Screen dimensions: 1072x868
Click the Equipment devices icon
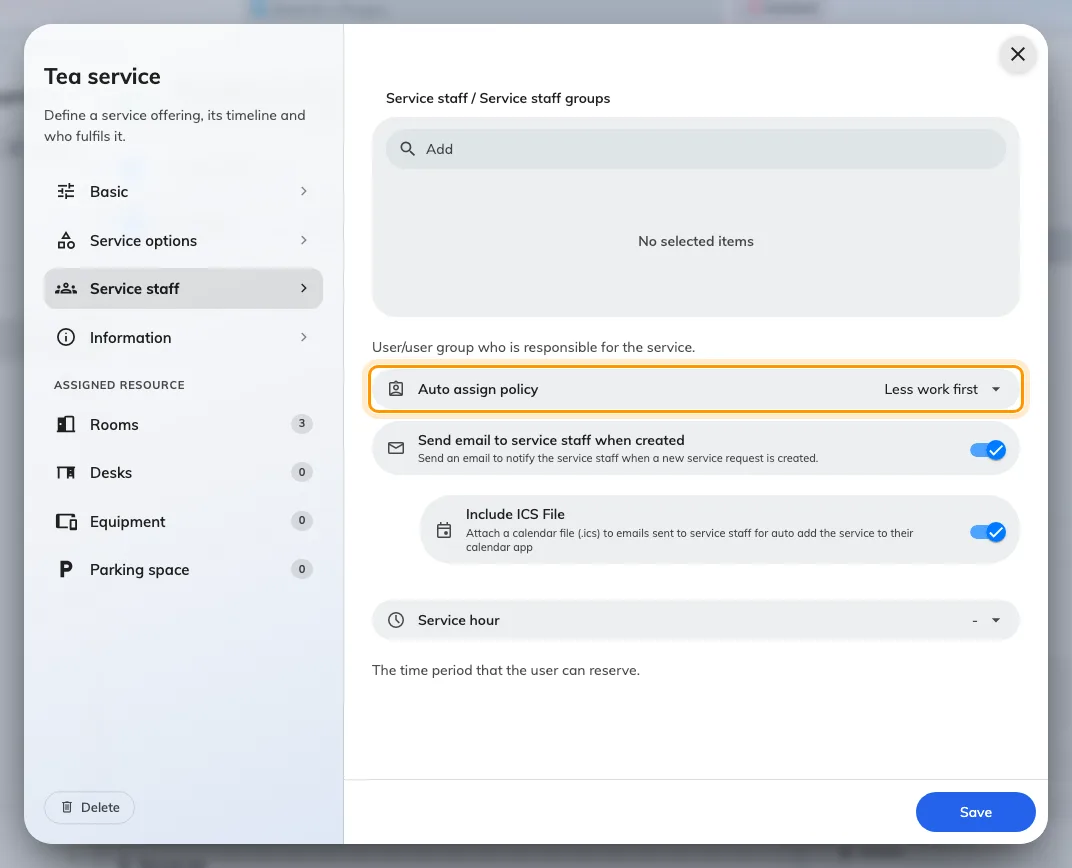66,522
